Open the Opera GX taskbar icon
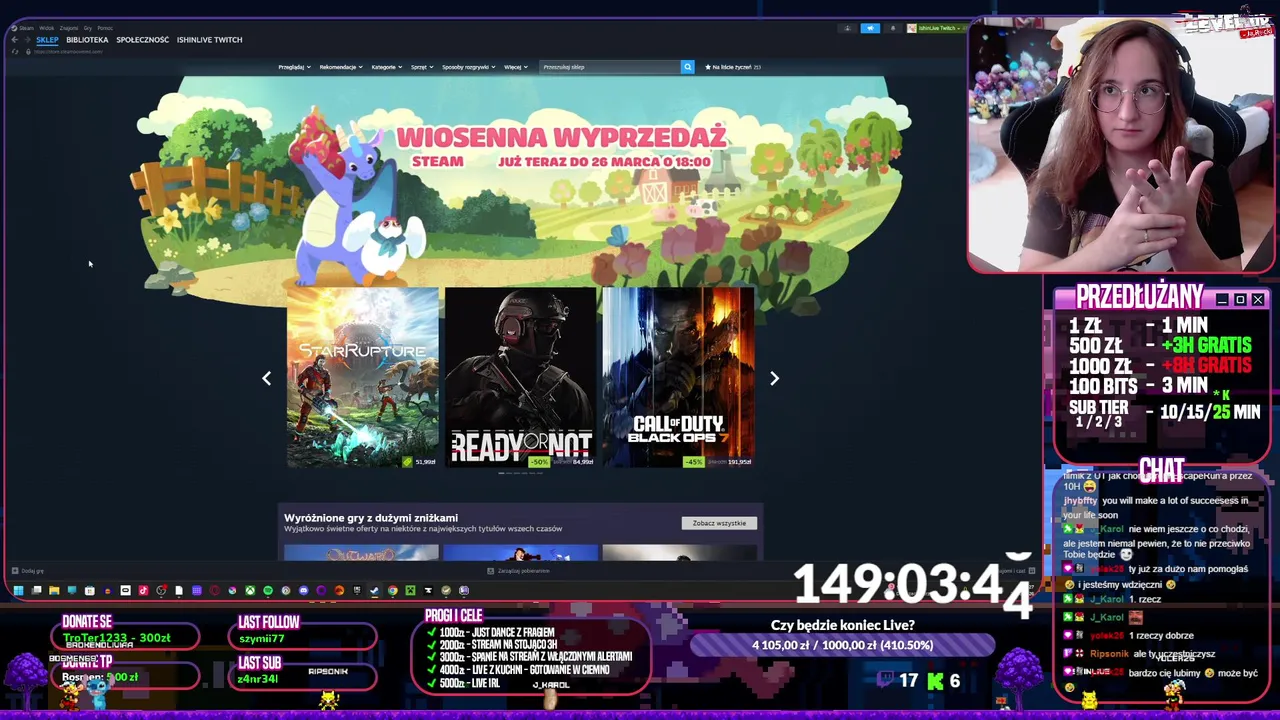Screen dimensions: 1280x720 [x=214, y=590]
